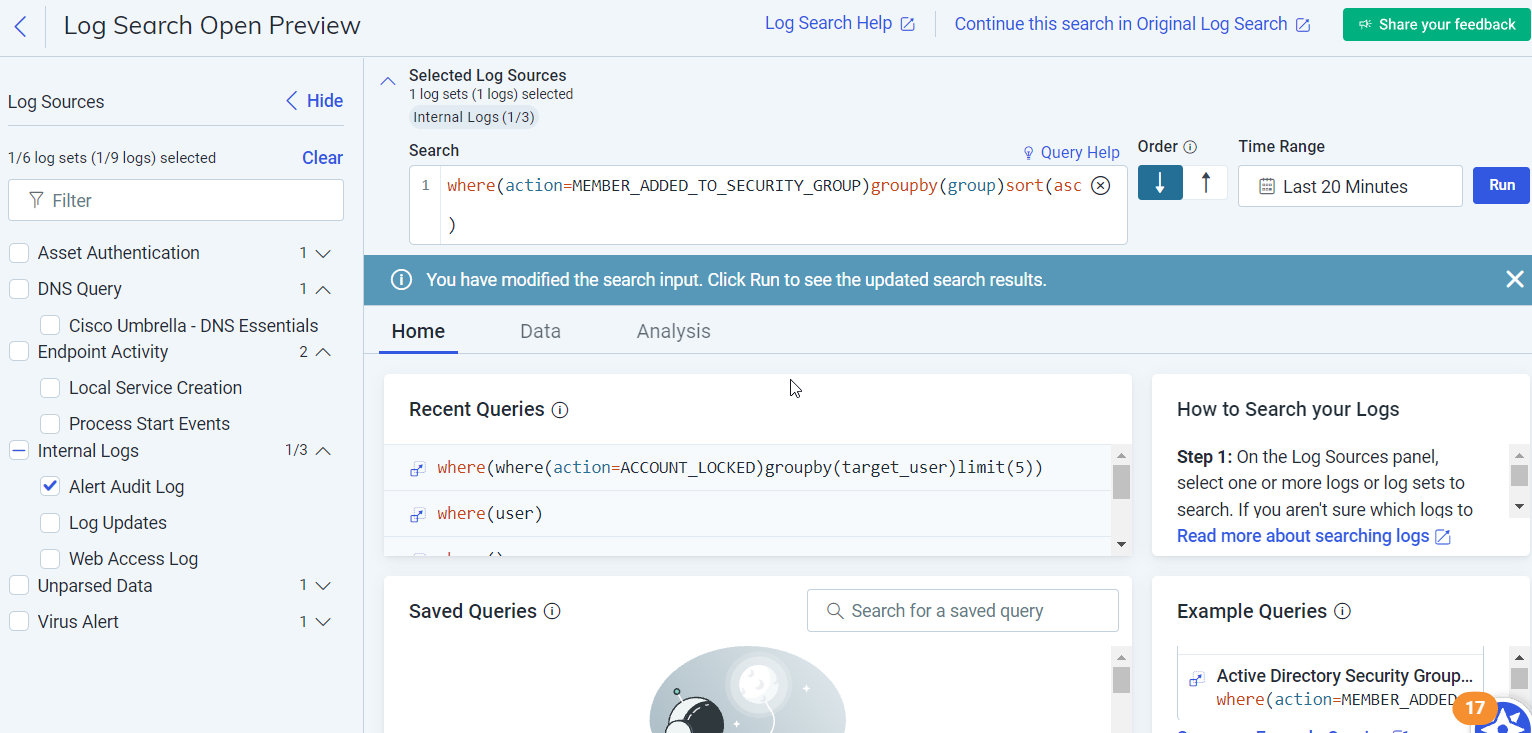Click the Recent Queries info icon
Image resolution: width=1532 pixels, height=733 pixels.
[560, 410]
